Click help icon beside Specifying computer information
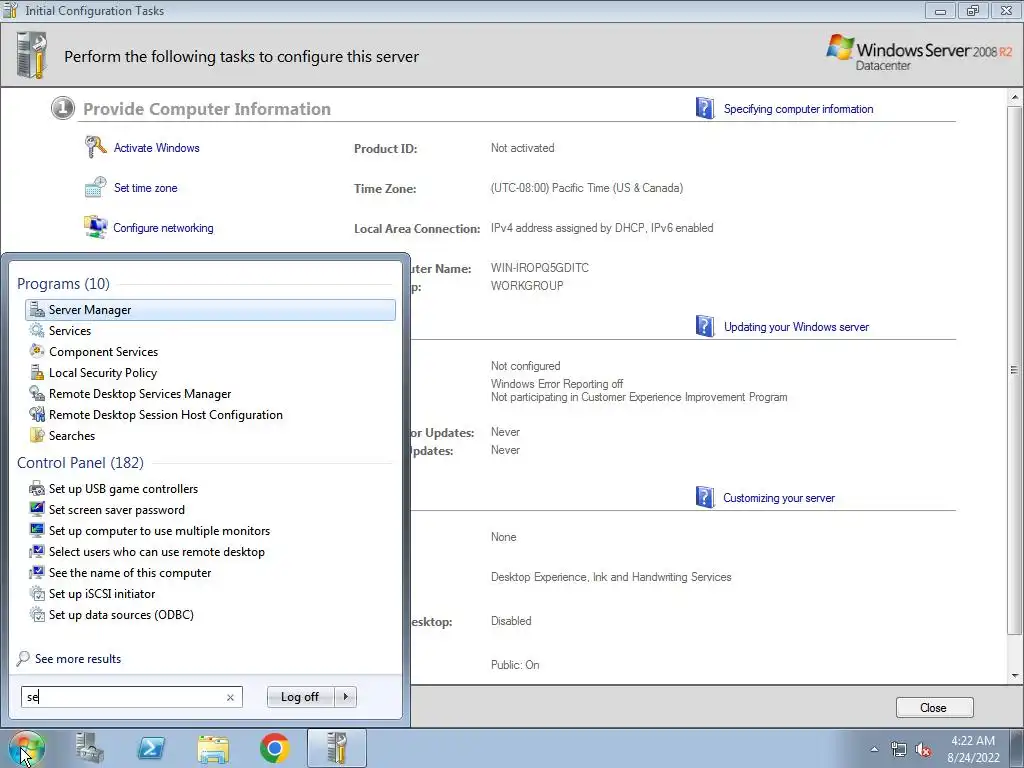Screen dimensions: 1024x768 (705, 108)
